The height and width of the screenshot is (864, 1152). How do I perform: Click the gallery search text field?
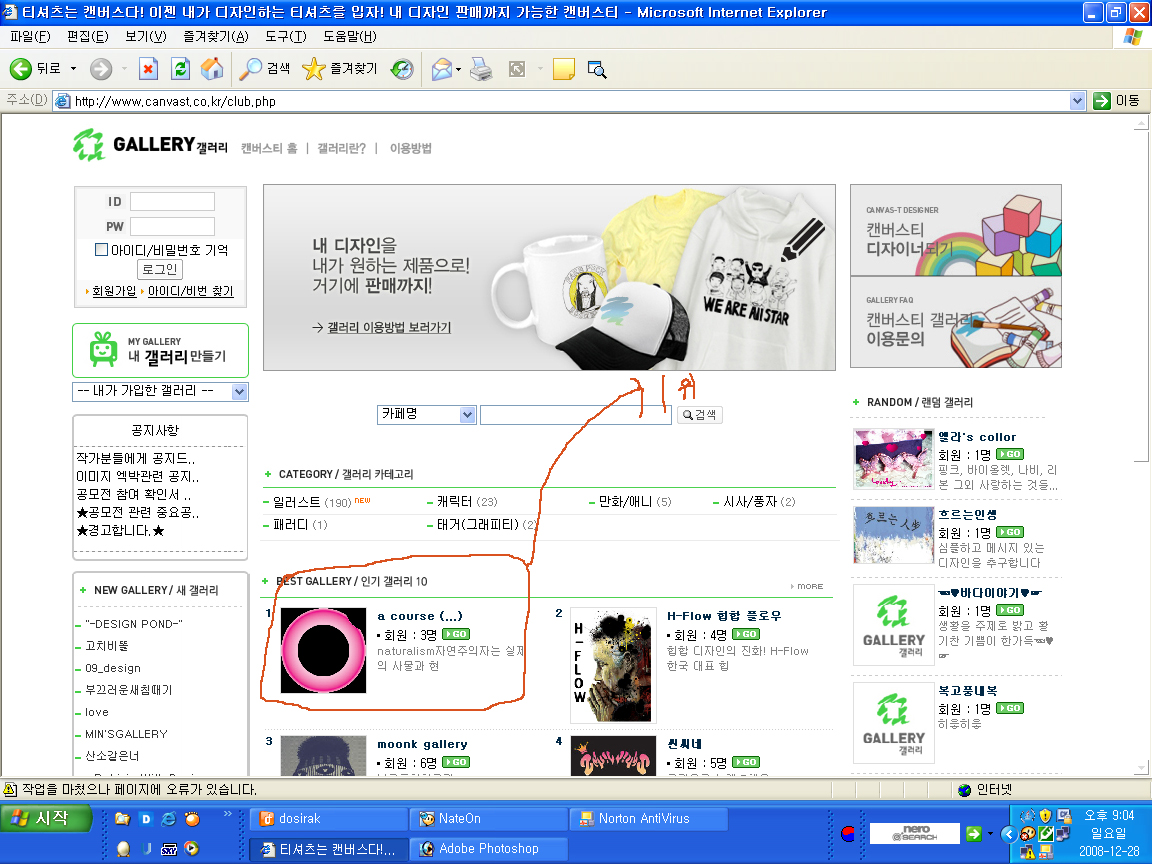tap(575, 415)
